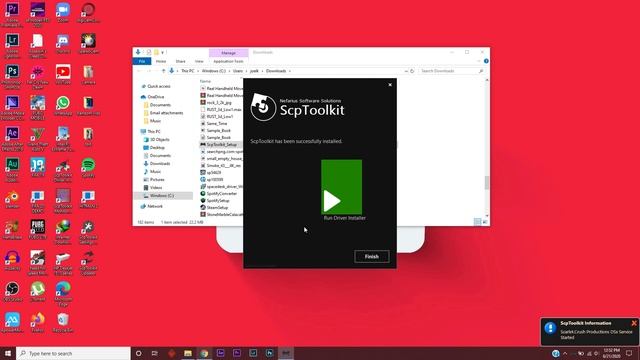This screenshot has height=360, width=640.
Task: Open ScpToolkit Settings desktop shortcut
Action: [88, 231]
